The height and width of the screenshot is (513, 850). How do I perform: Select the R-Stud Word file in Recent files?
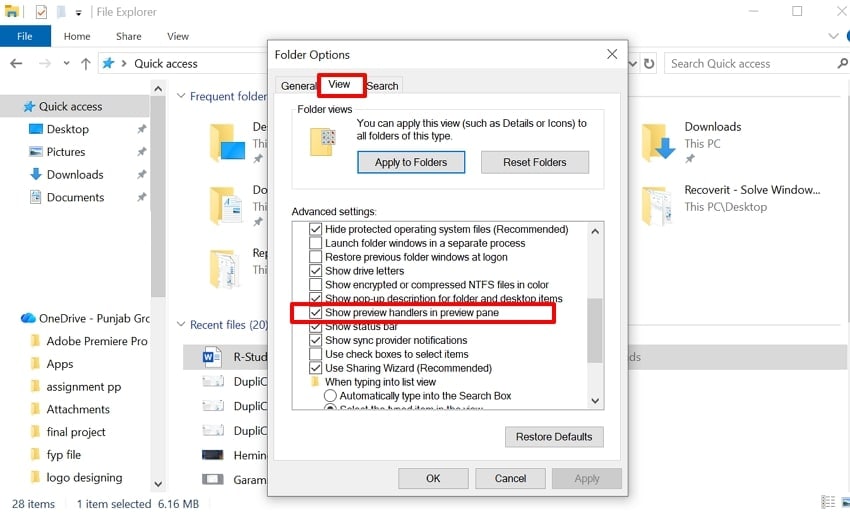click(x=235, y=357)
